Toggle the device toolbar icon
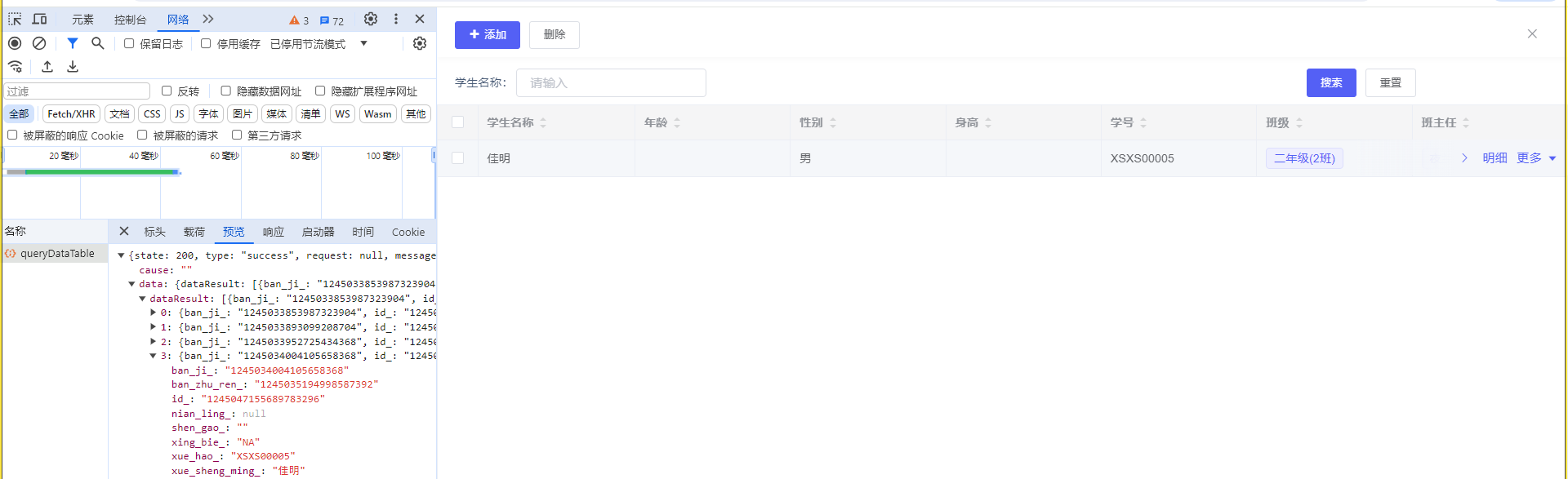Screen dimensions: 1568x479 click(x=39, y=19)
